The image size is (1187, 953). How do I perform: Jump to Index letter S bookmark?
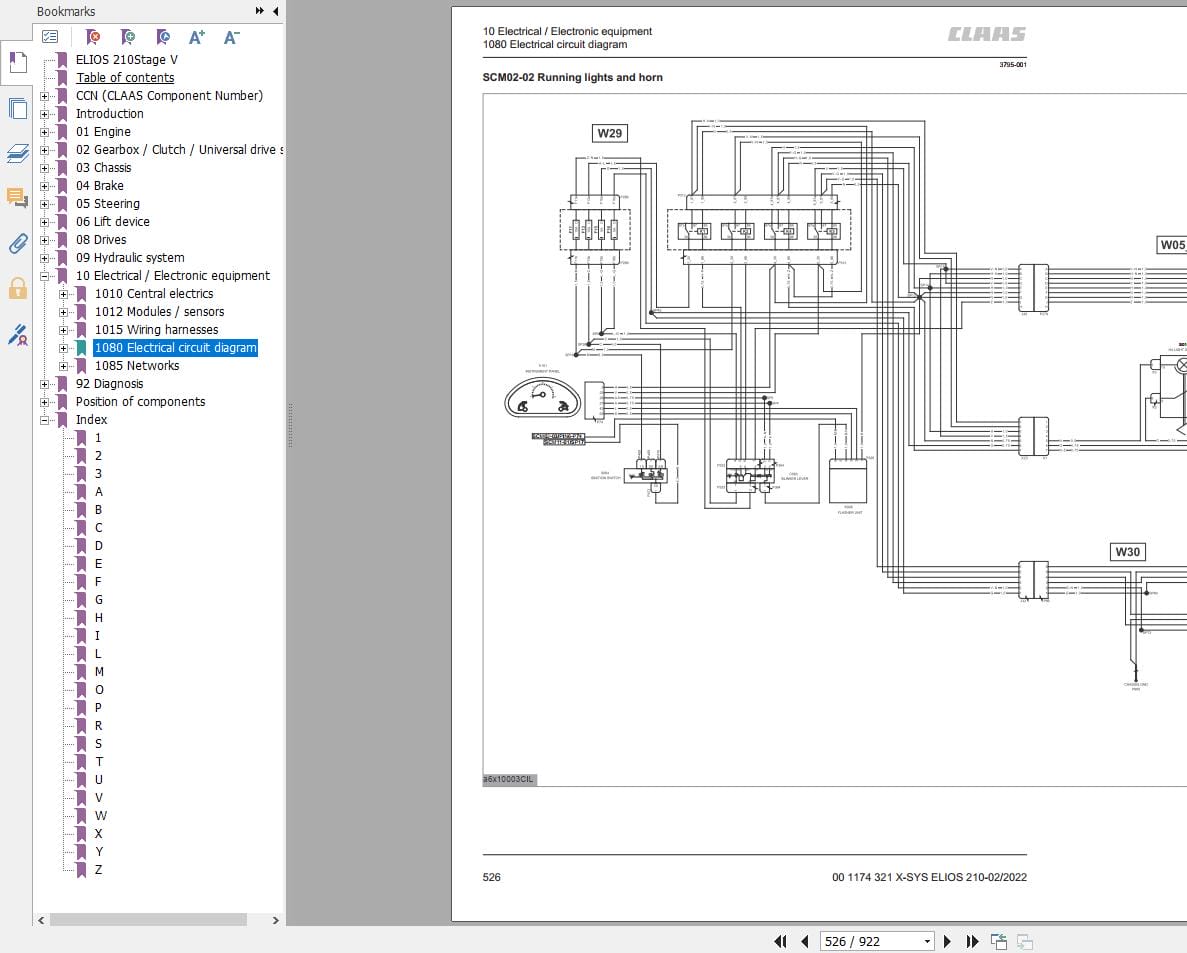(x=98, y=743)
